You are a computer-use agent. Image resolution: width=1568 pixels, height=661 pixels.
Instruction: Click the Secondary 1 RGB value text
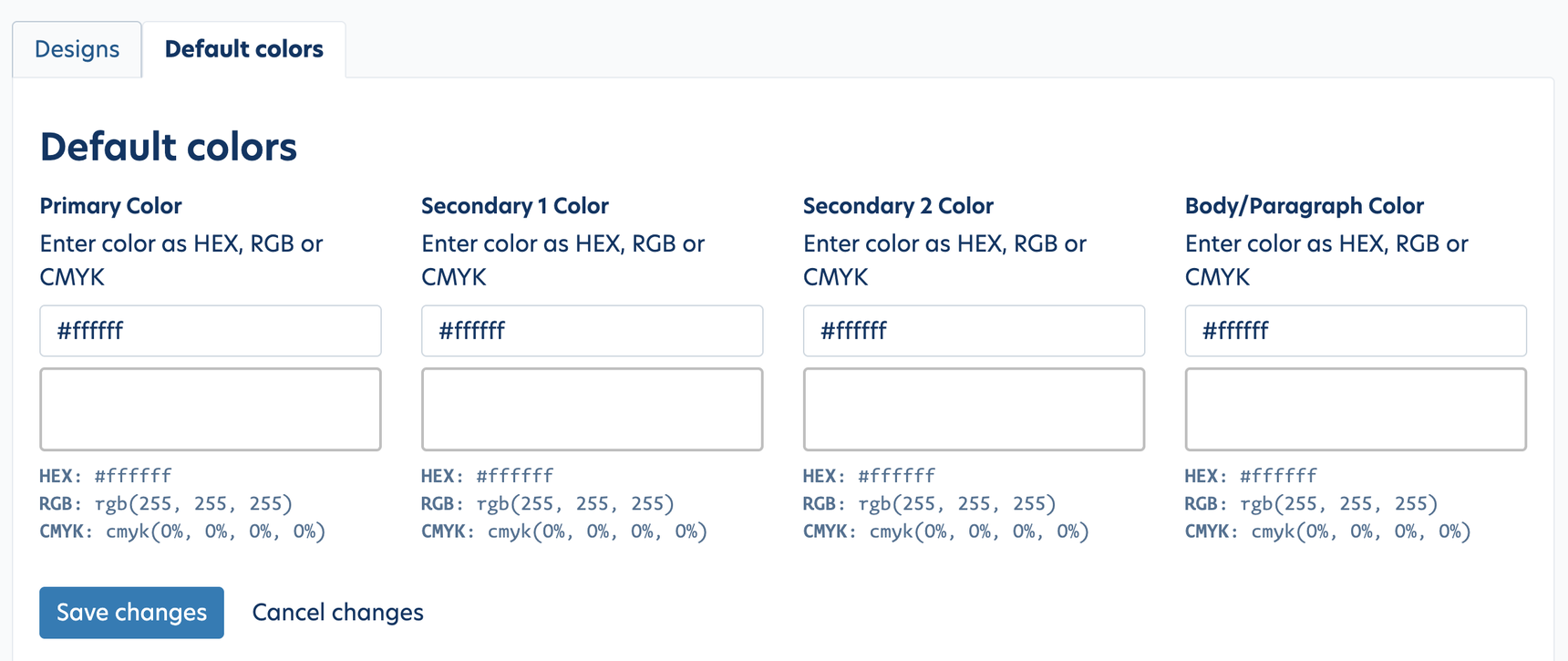coord(575,503)
